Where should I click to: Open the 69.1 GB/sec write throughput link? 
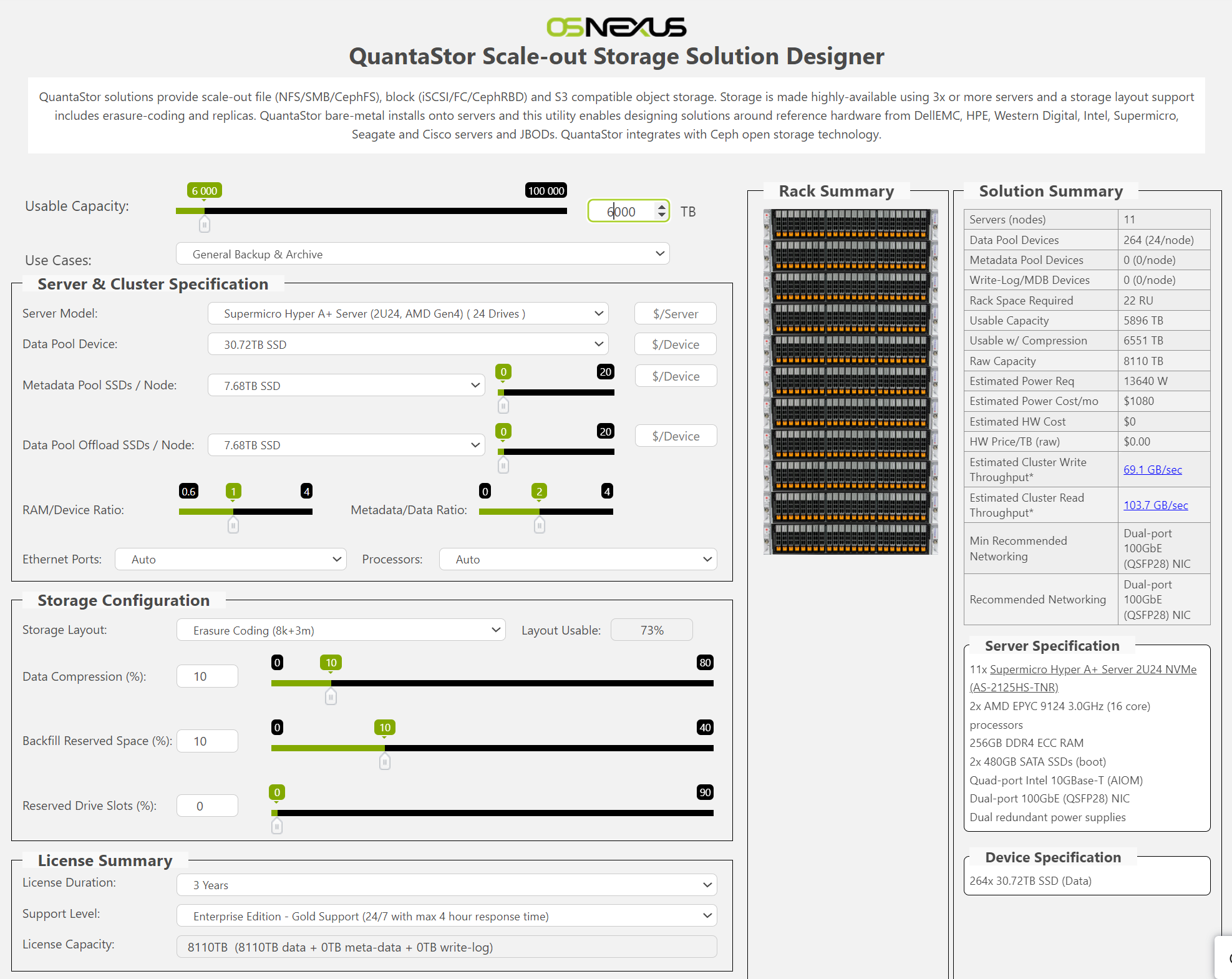pyautogui.click(x=1152, y=470)
